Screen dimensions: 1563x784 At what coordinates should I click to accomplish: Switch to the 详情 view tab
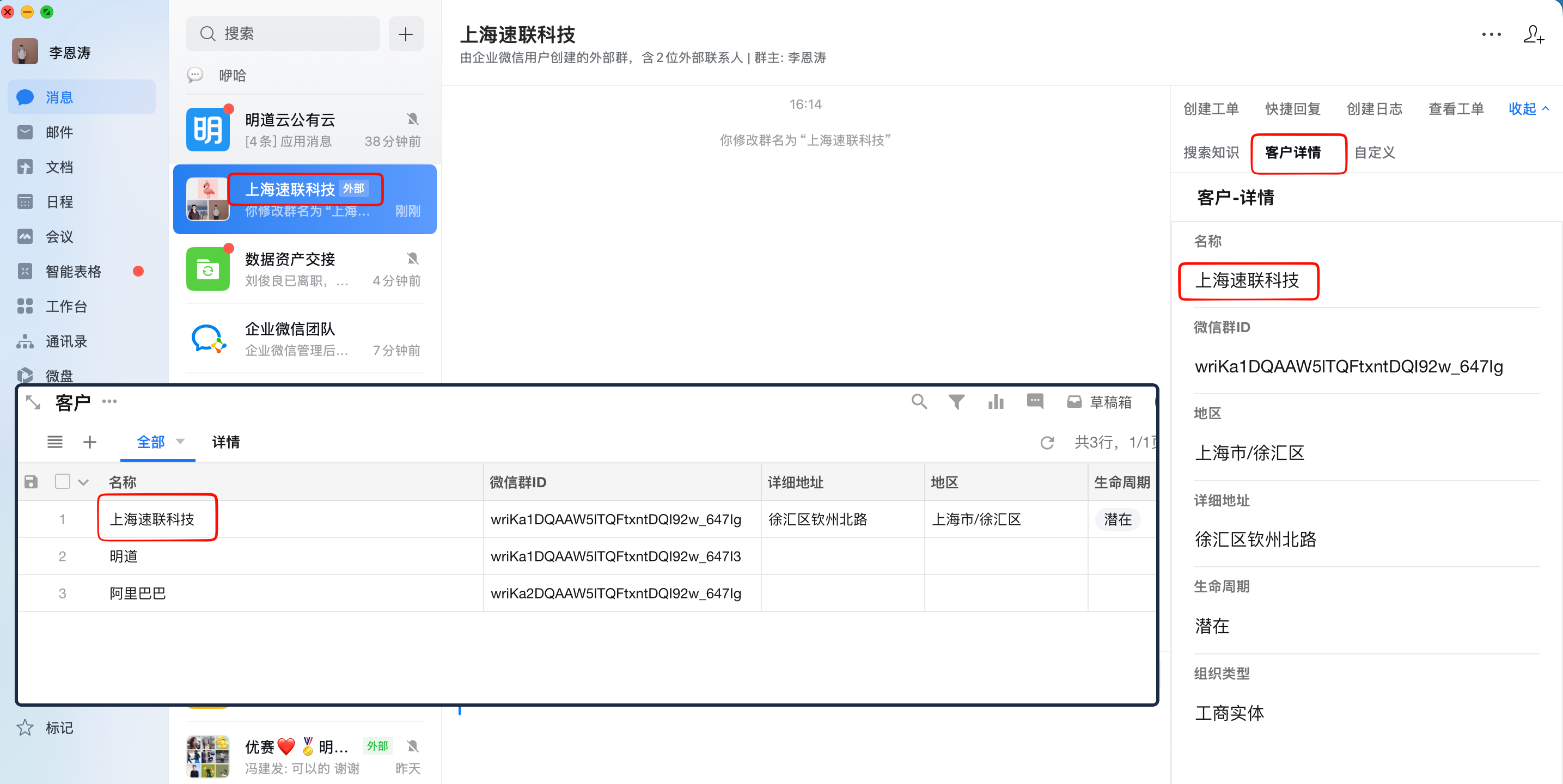pos(225,442)
